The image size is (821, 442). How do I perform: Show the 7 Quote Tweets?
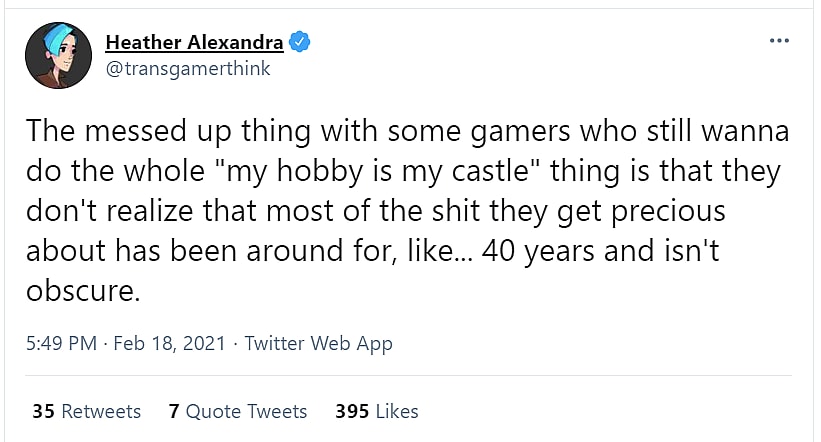[x=238, y=411]
